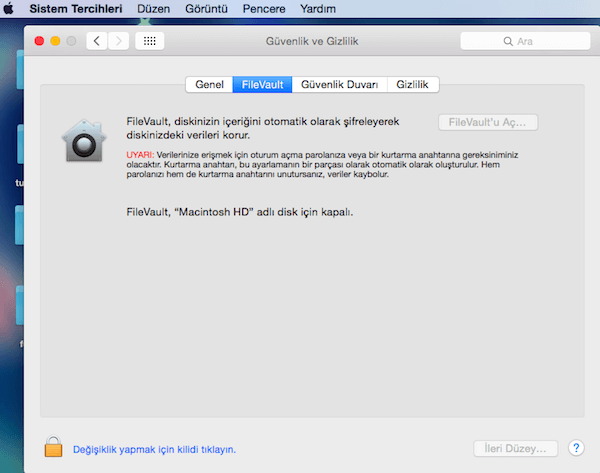Viewport: 600px width, 473px height.
Task: Click the FileVault'u Aç... button
Action: [x=488, y=122]
